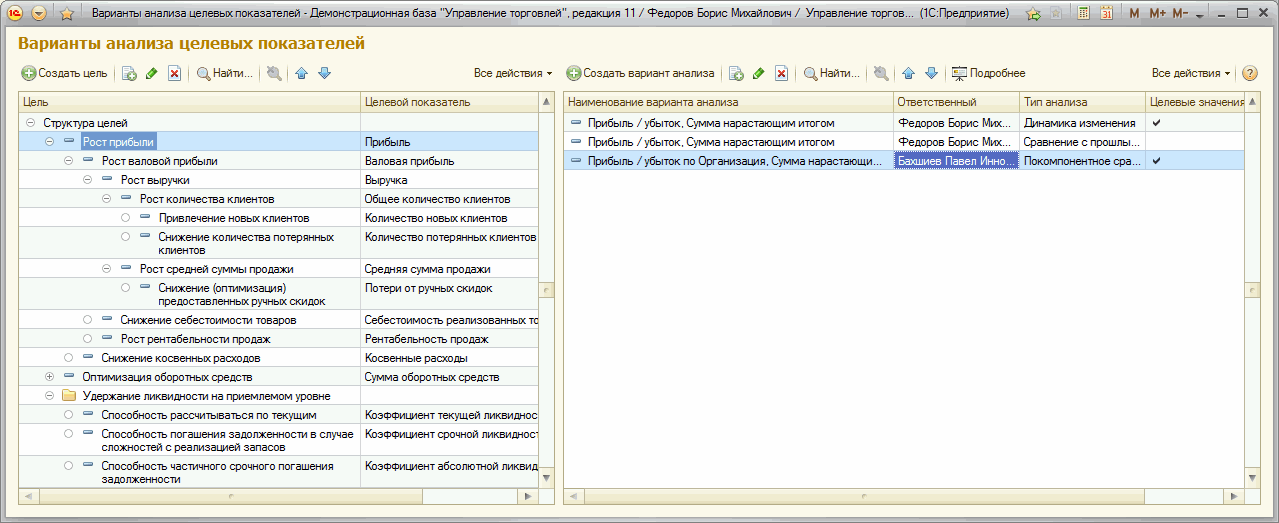Copy the goal using the goals toolbar copy icon
Image resolution: width=1279 pixels, height=523 pixels.
(128, 73)
